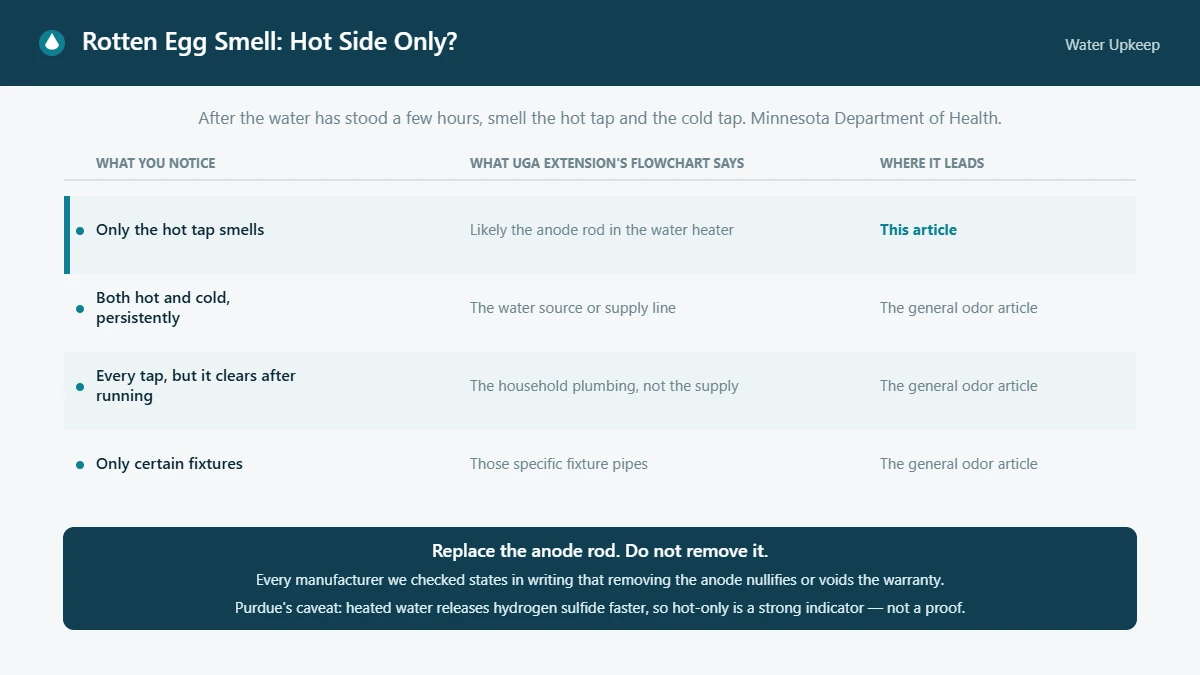
Task: Click 'Likely the anode rod in the water heater'
Action: pos(602,230)
